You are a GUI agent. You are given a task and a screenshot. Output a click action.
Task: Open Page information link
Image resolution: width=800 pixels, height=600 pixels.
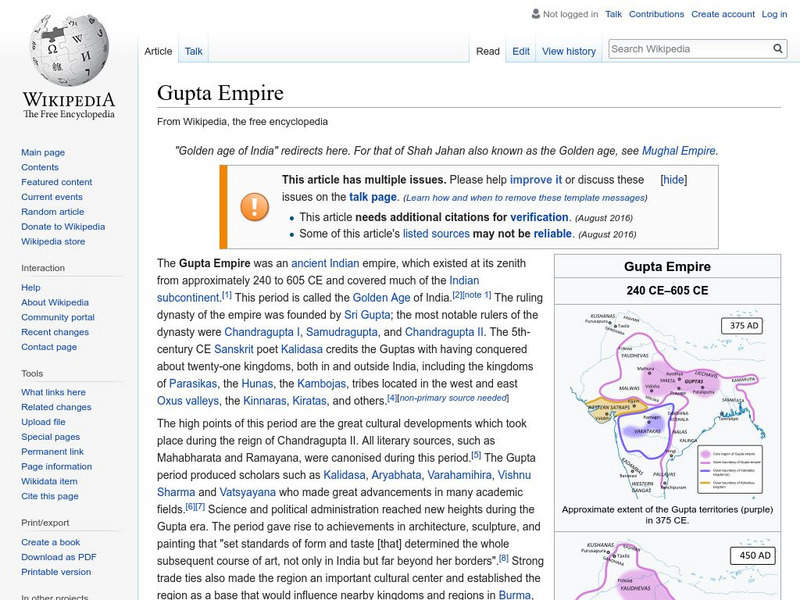pos(57,466)
